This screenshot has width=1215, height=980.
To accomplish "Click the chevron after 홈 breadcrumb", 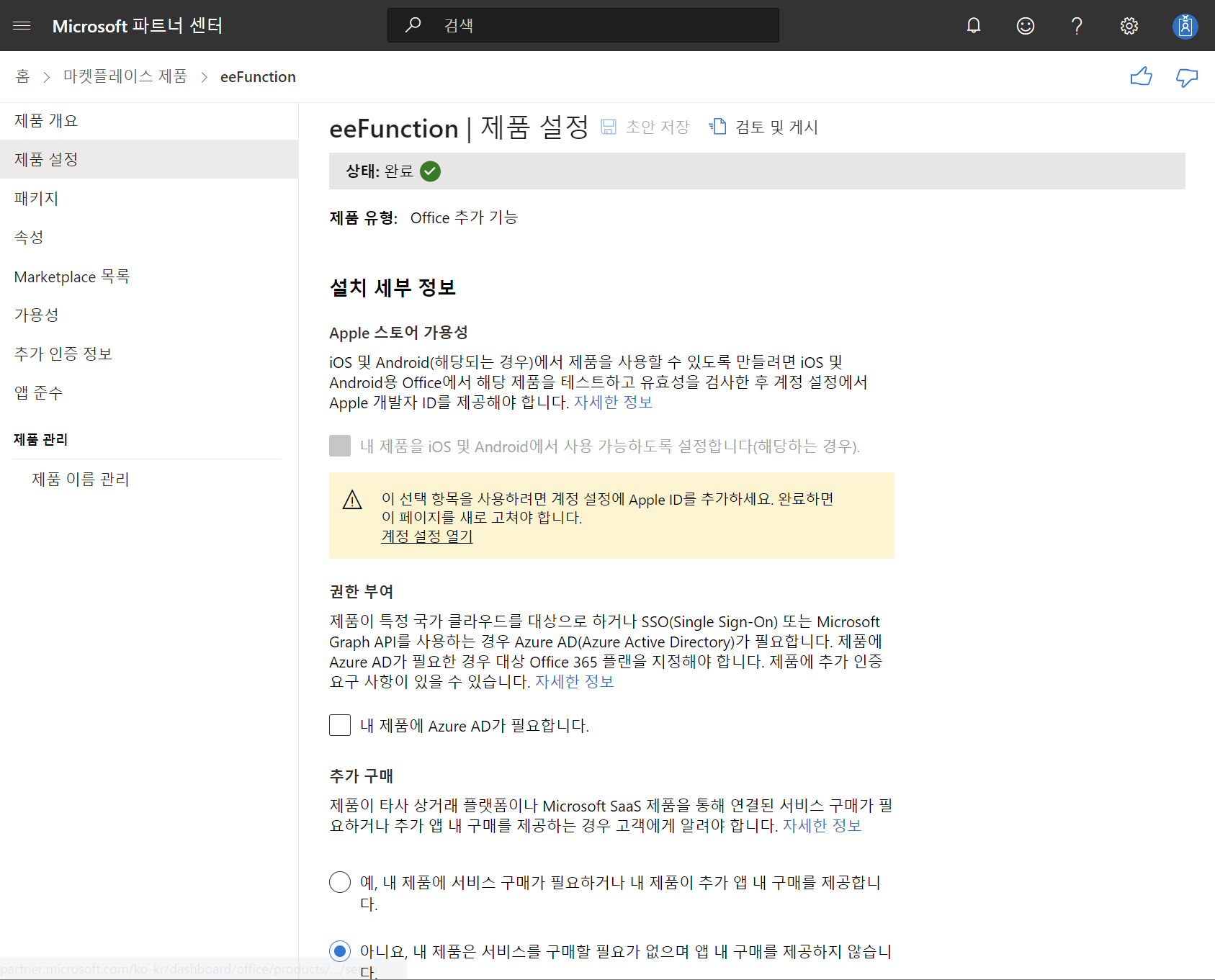I will [47, 77].
